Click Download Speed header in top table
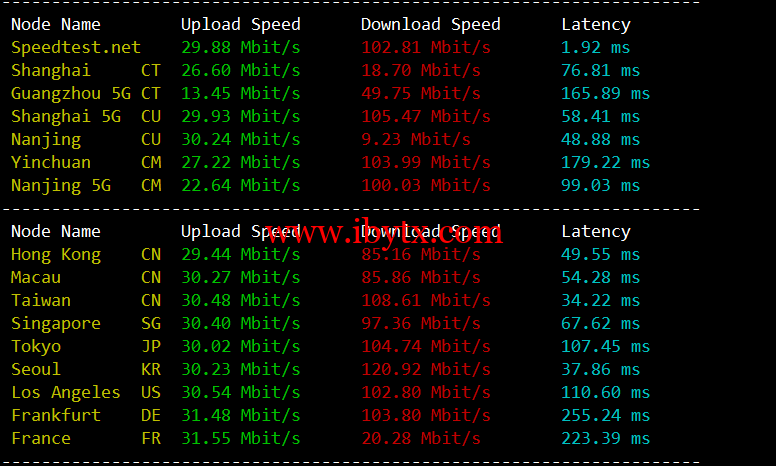776x466 pixels. coord(431,24)
